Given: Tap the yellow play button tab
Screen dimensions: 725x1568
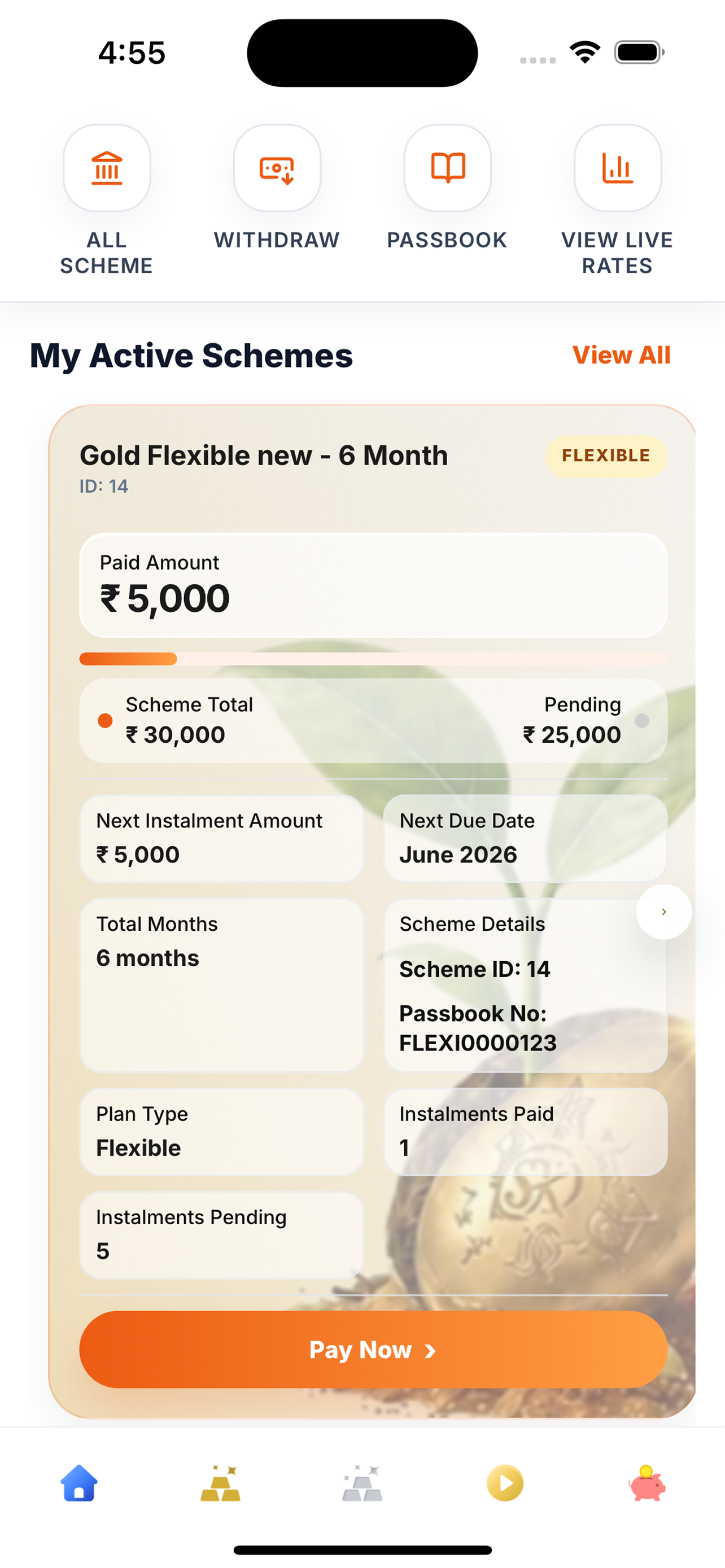Looking at the screenshot, I should coord(505,1483).
